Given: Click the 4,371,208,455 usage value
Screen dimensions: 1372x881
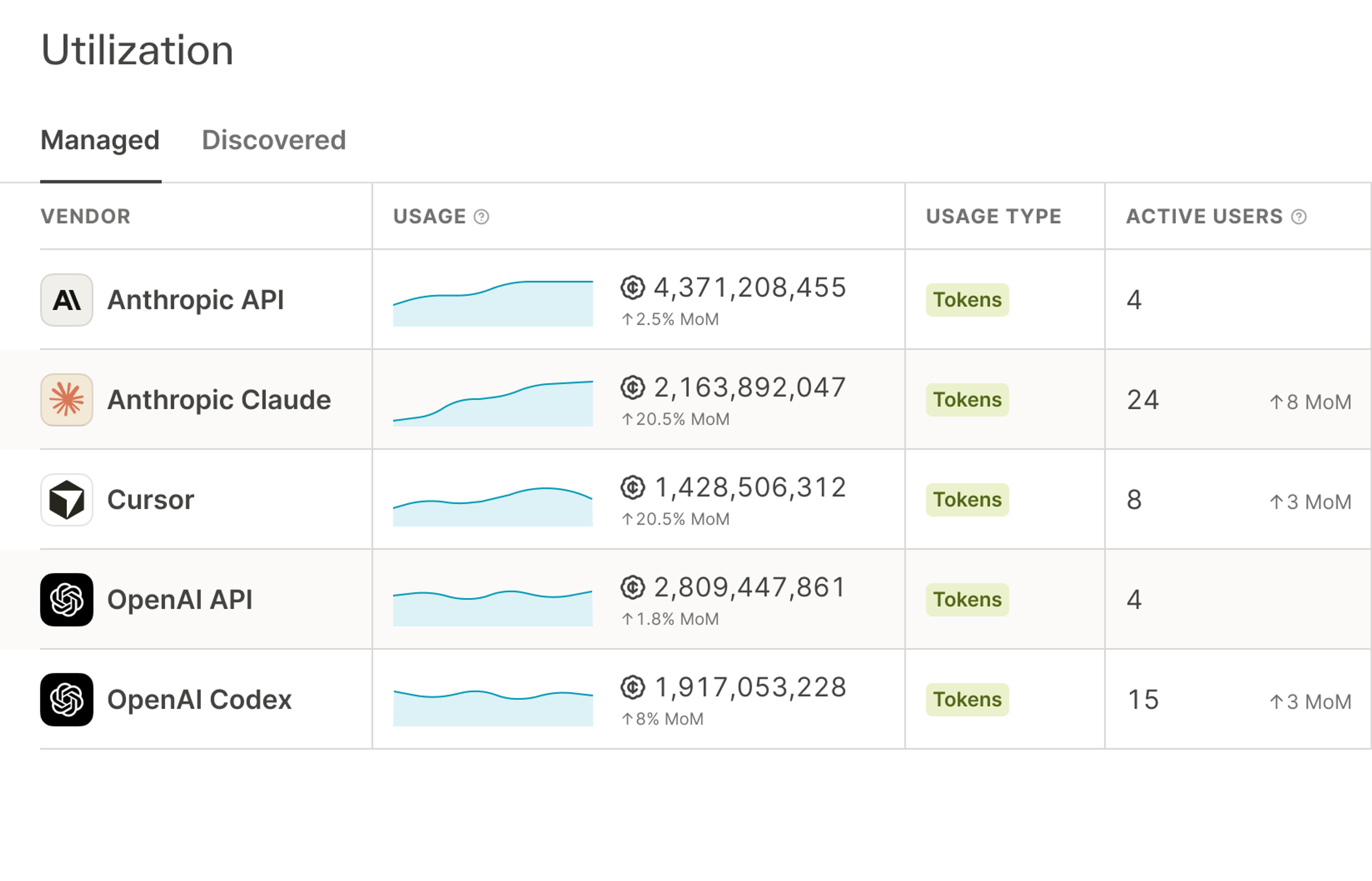Looking at the screenshot, I should pos(750,287).
